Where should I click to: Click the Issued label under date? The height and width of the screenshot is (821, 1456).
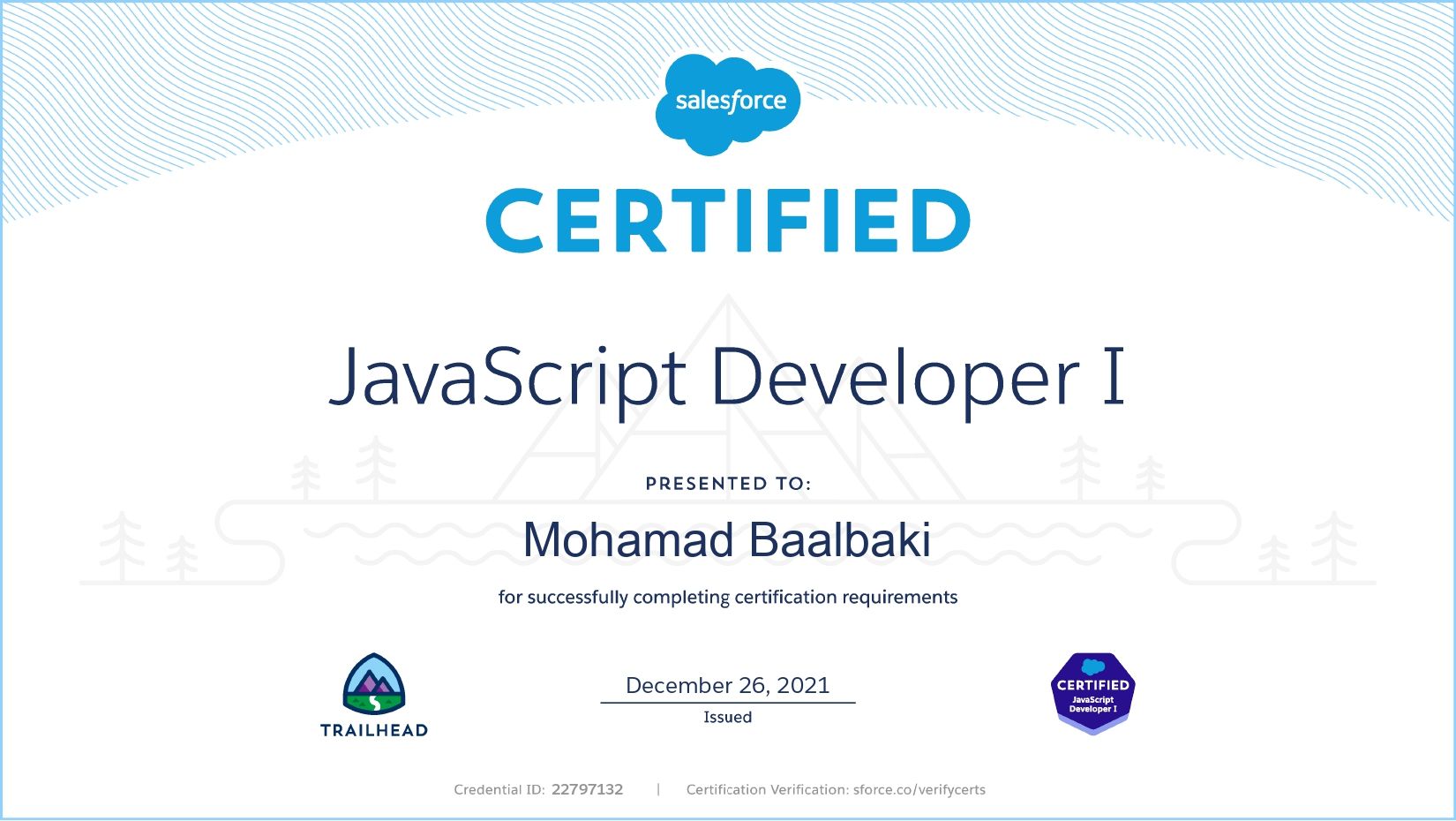728,717
